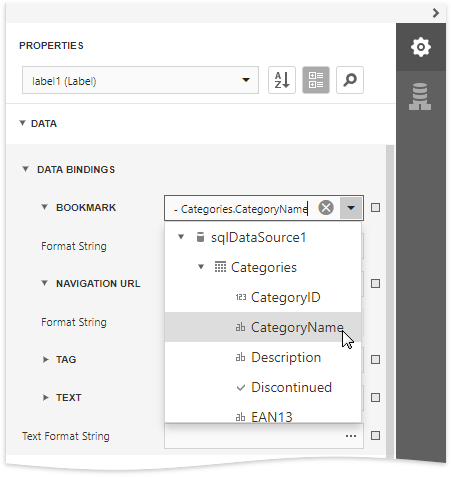Toggle the Tag property marker square
This screenshot has width=451, height=477.
click(375, 360)
